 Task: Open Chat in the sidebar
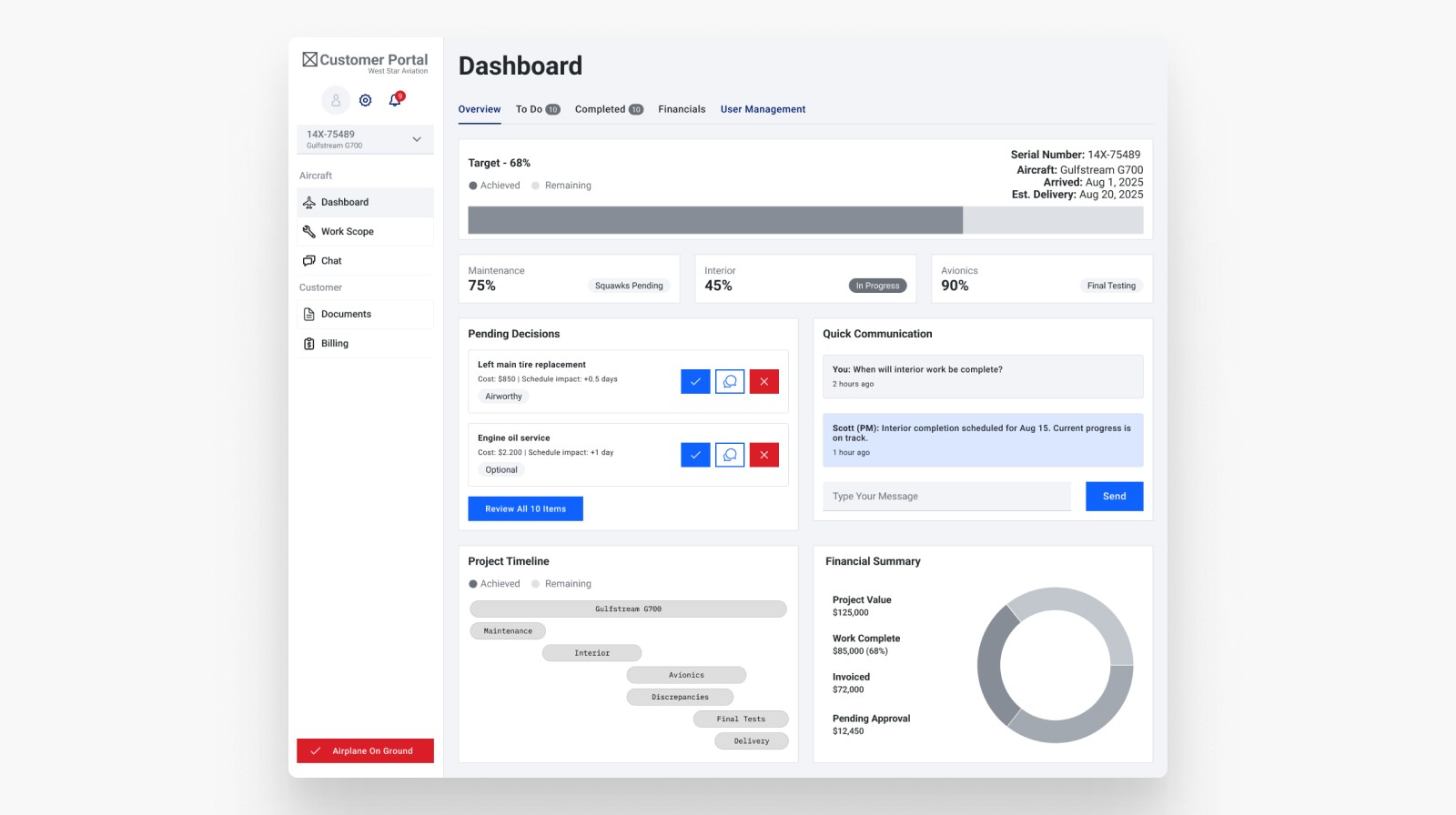click(x=365, y=261)
